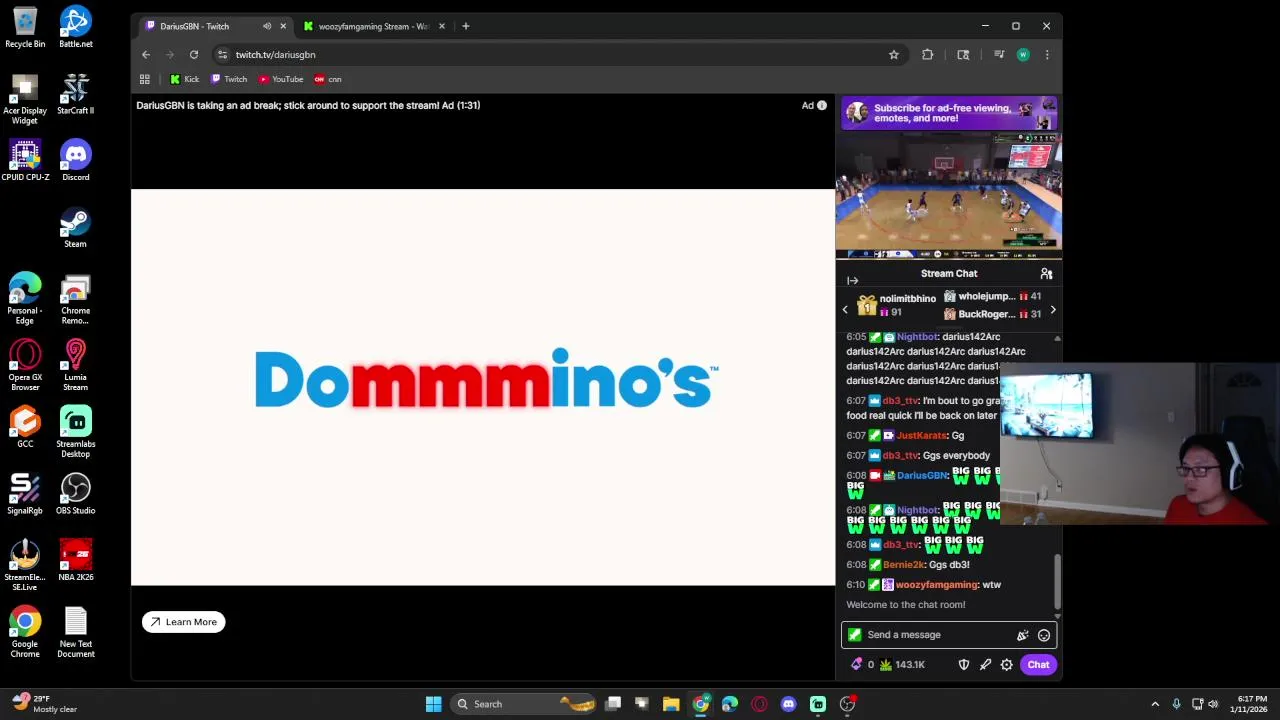Send message with the Chat button
The height and width of the screenshot is (720, 1280).
coord(1038,665)
